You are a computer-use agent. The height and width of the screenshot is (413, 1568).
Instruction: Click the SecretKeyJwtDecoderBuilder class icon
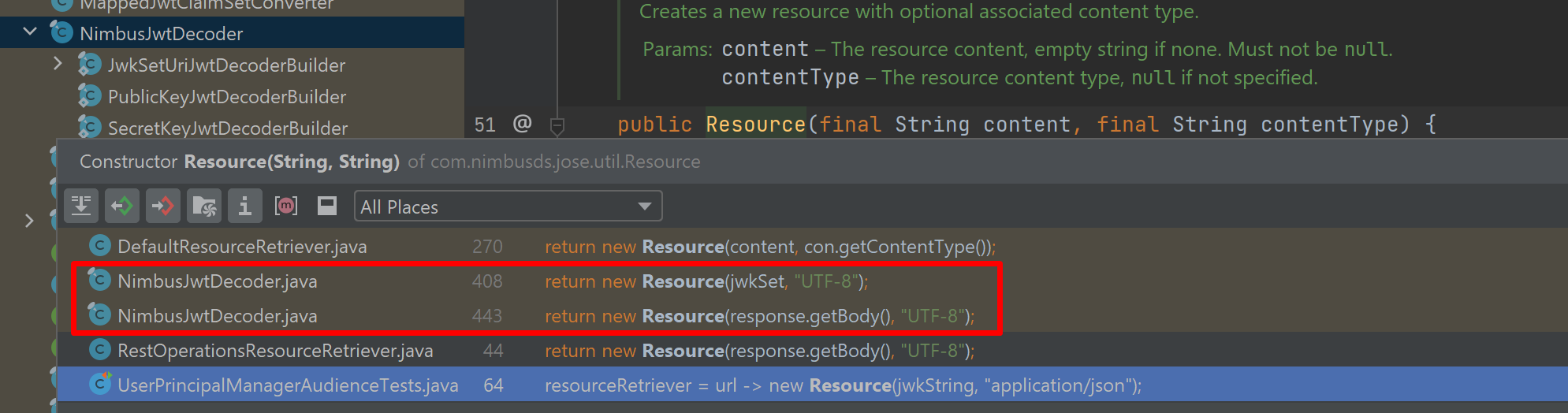click(x=89, y=127)
